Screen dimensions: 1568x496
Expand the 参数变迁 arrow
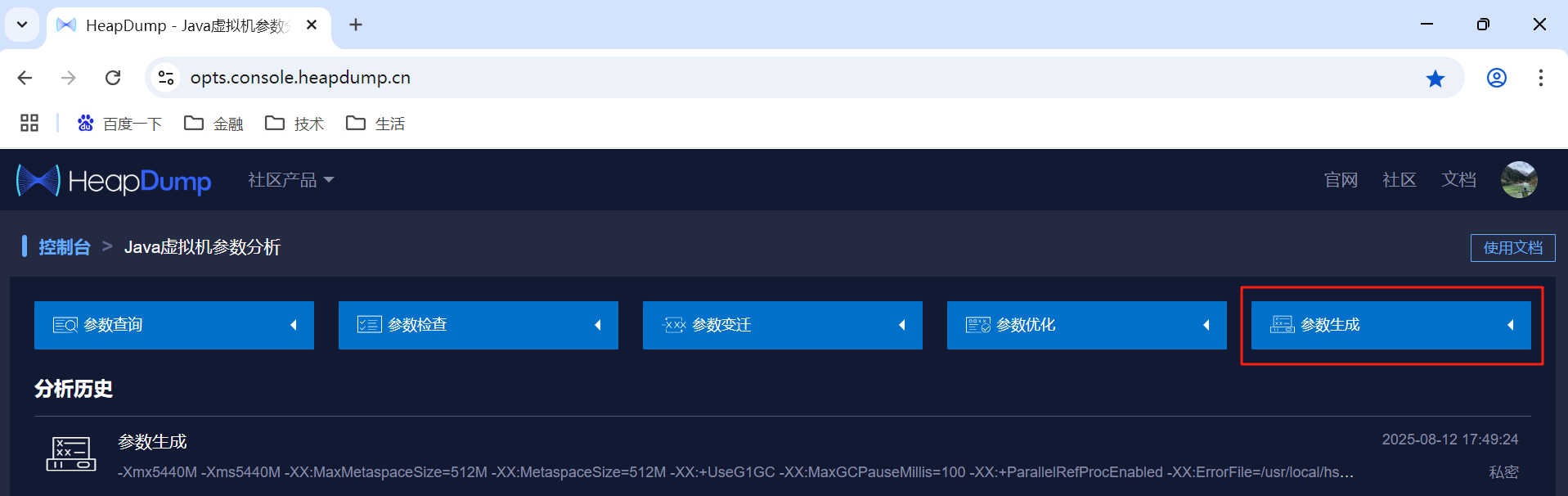point(902,325)
